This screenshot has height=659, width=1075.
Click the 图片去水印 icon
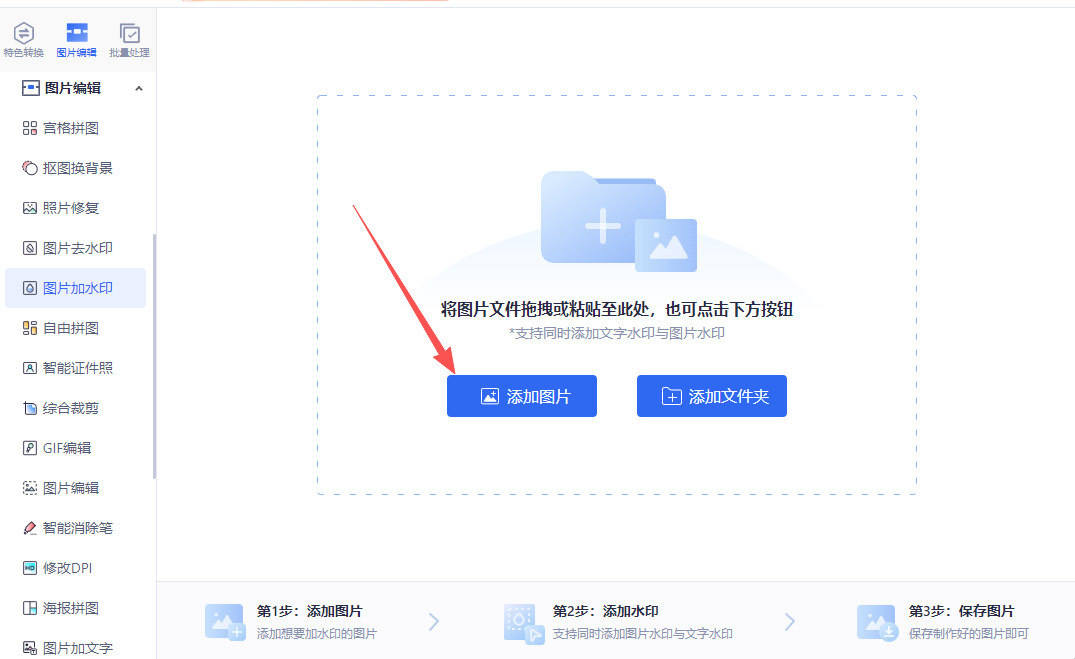(29, 248)
